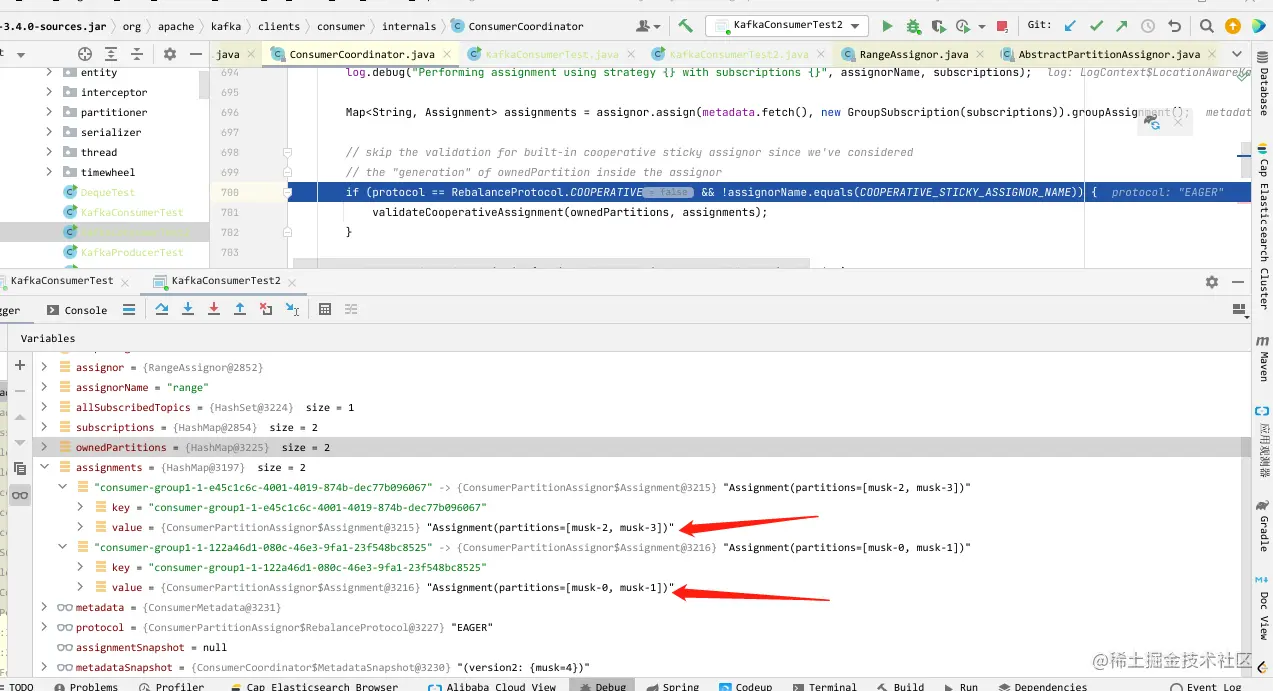
Task: Click Run with Coverage icon
Action: (938, 26)
